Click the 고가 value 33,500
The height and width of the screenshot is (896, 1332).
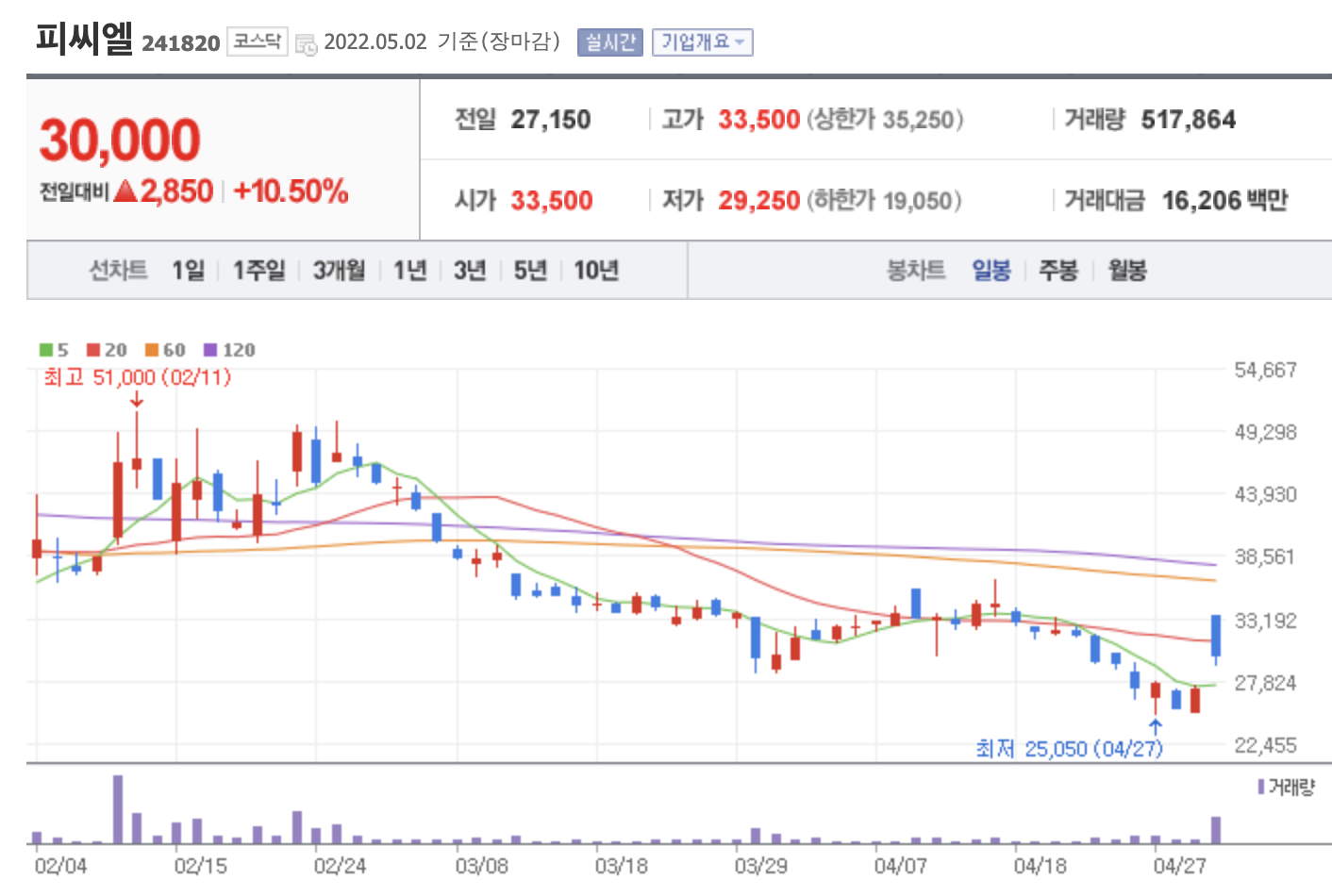pos(759,120)
